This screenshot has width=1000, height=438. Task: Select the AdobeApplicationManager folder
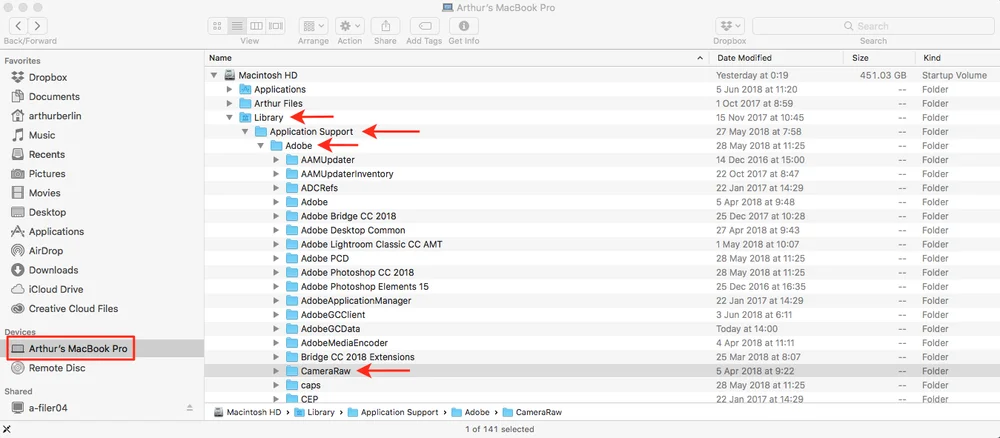click(x=601, y=300)
